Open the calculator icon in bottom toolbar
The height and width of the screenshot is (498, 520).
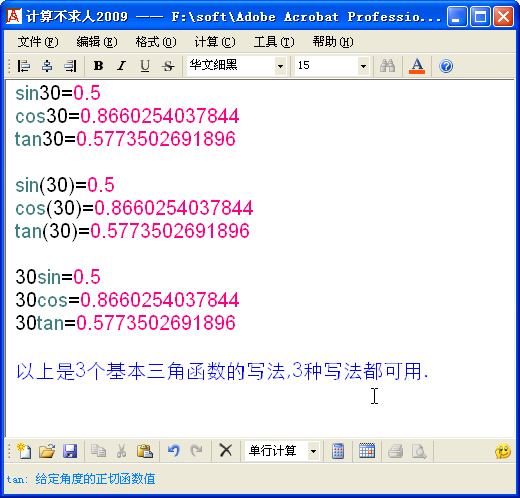[338, 451]
